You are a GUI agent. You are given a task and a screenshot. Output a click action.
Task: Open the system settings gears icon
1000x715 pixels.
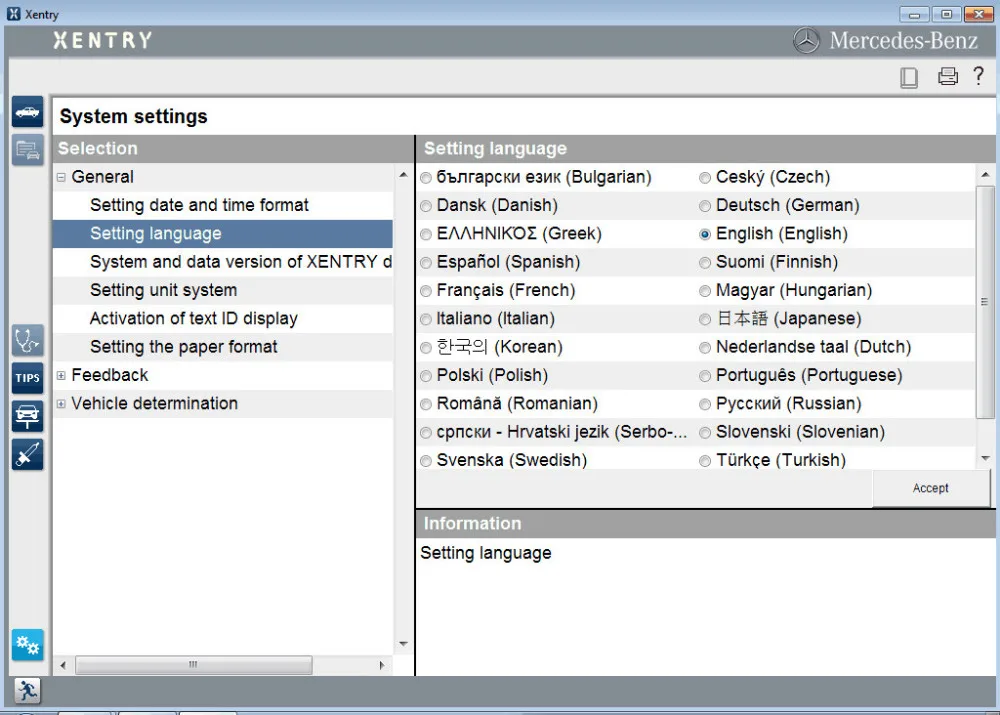(x=27, y=645)
